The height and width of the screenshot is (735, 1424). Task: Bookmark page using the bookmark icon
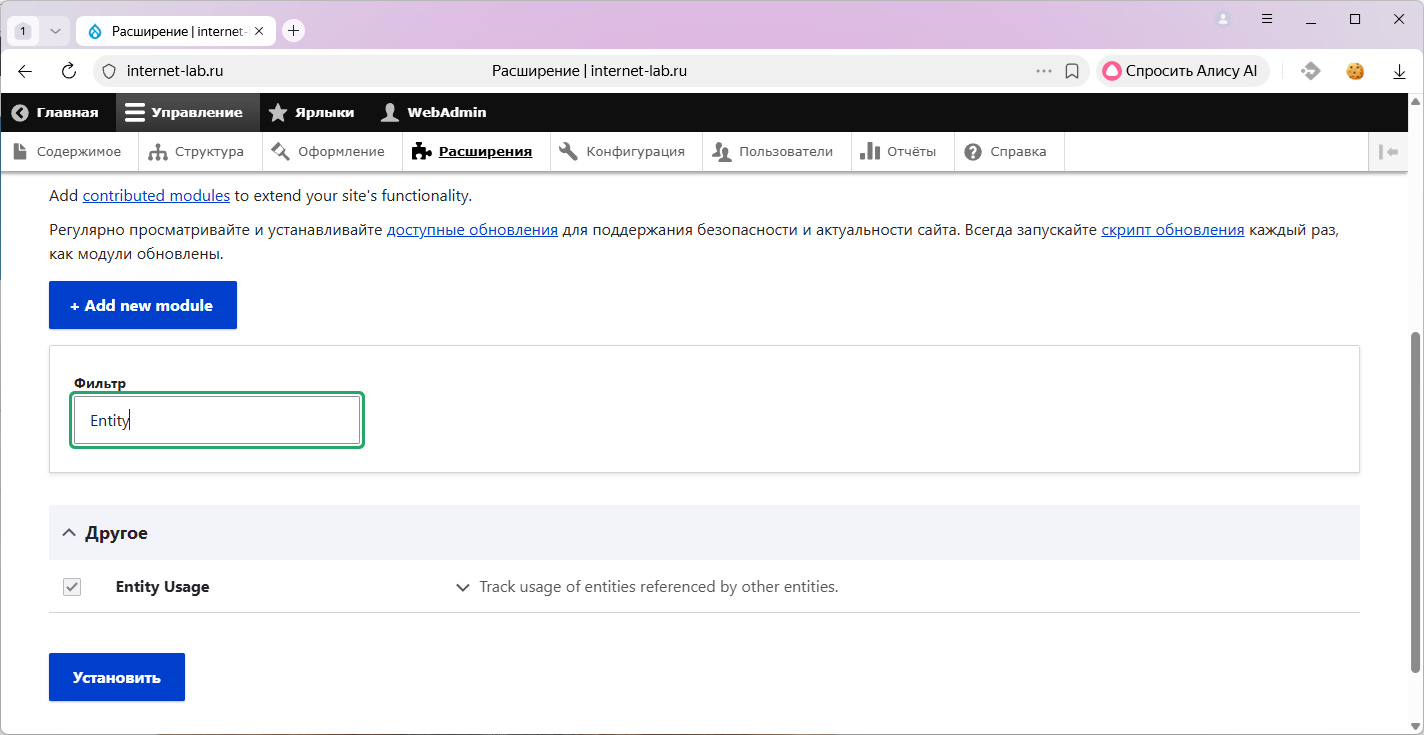point(1071,71)
